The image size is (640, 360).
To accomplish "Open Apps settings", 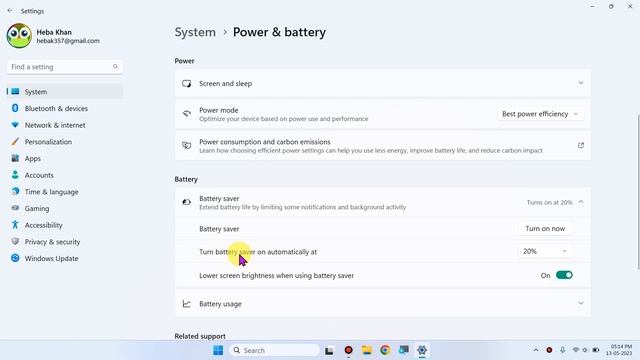I will click(33, 159).
